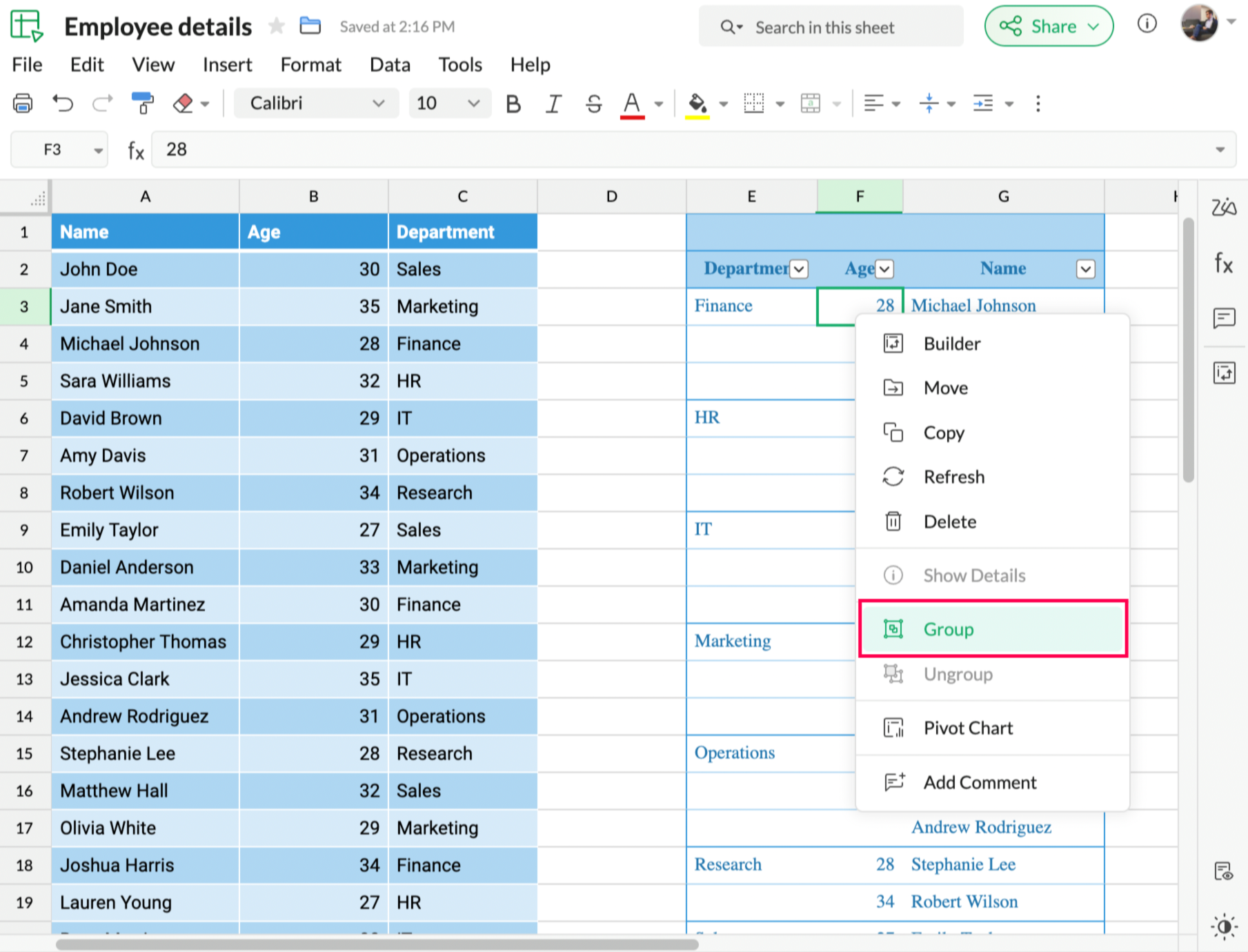Select the paint format tool
1248x952 pixels.
pyautogui.click(x=142, y=103)
